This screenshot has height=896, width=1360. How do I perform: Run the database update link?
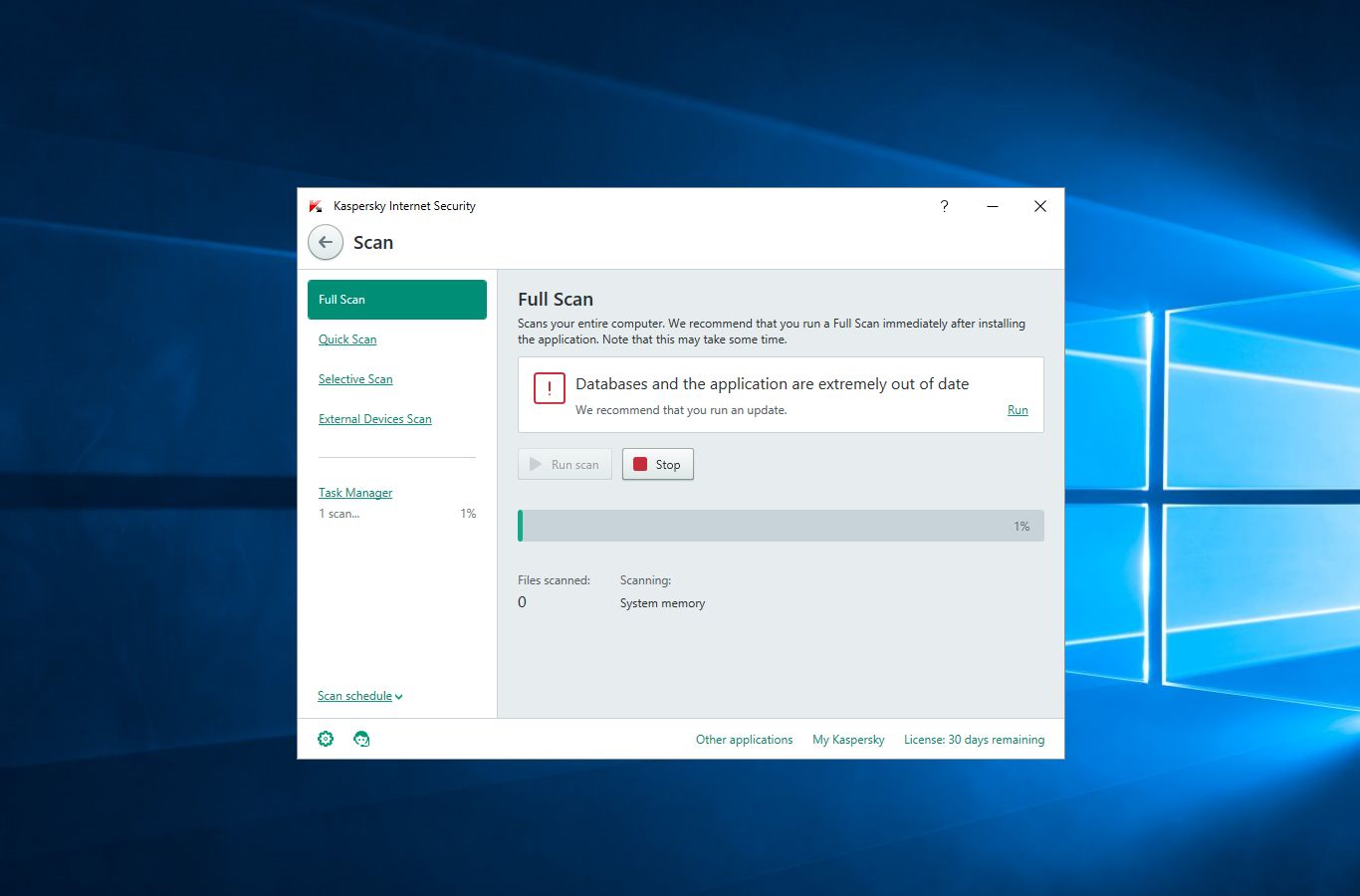(1018, 410)
